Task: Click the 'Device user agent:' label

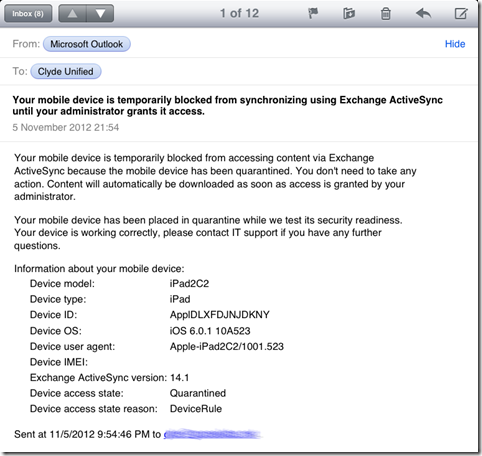Action: click(x=72, y=347)
